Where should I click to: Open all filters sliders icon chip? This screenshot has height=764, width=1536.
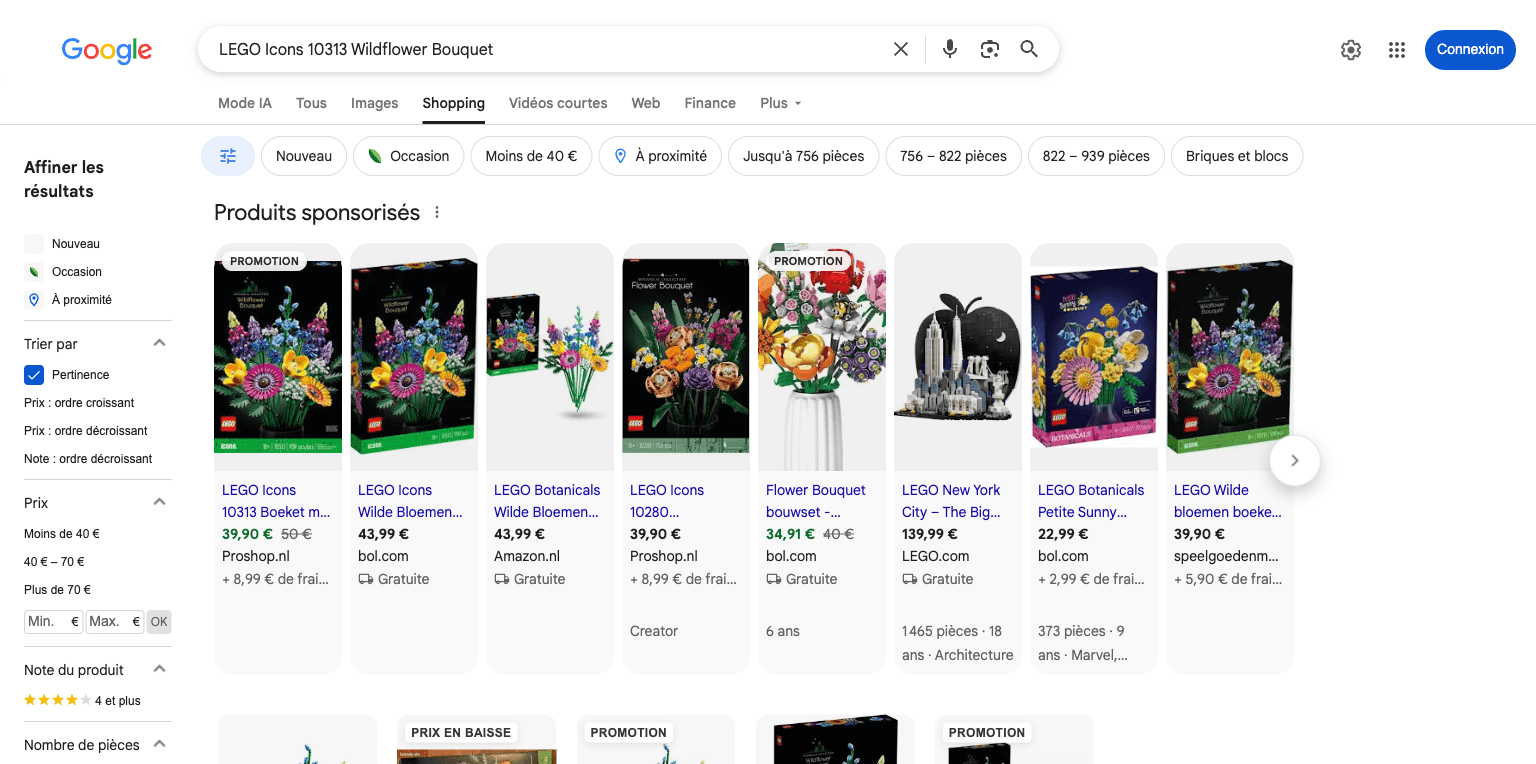click(x=228, y=156)
